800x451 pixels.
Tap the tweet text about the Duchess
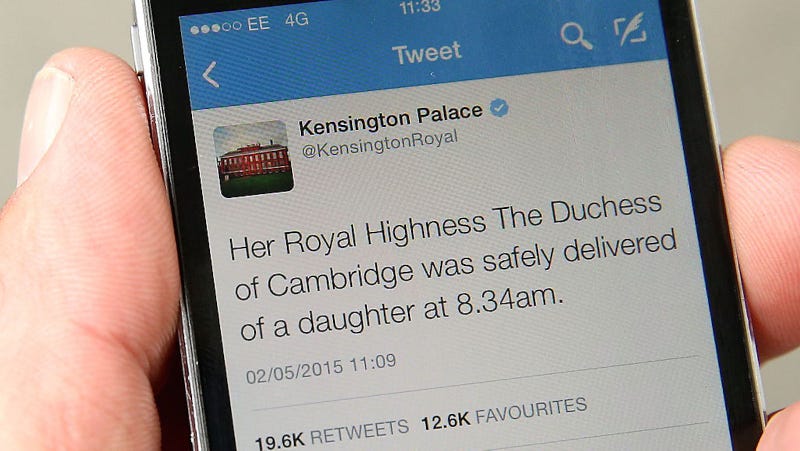click(453, 267)
